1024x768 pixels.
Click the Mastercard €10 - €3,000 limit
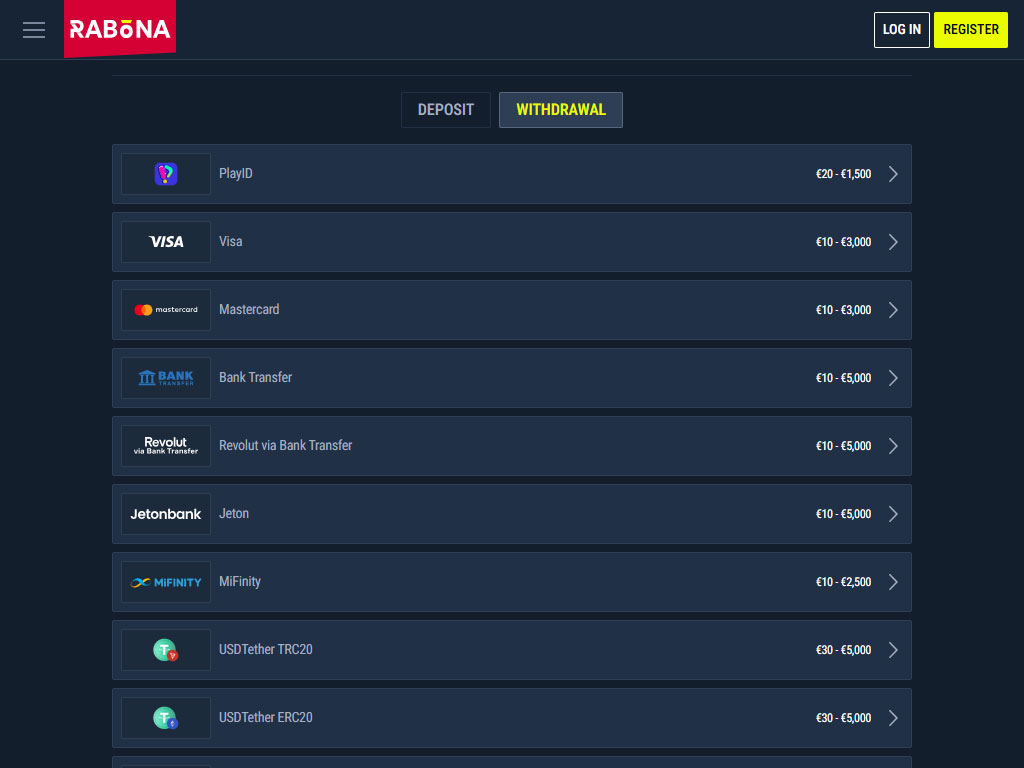[x=843, y=310]
